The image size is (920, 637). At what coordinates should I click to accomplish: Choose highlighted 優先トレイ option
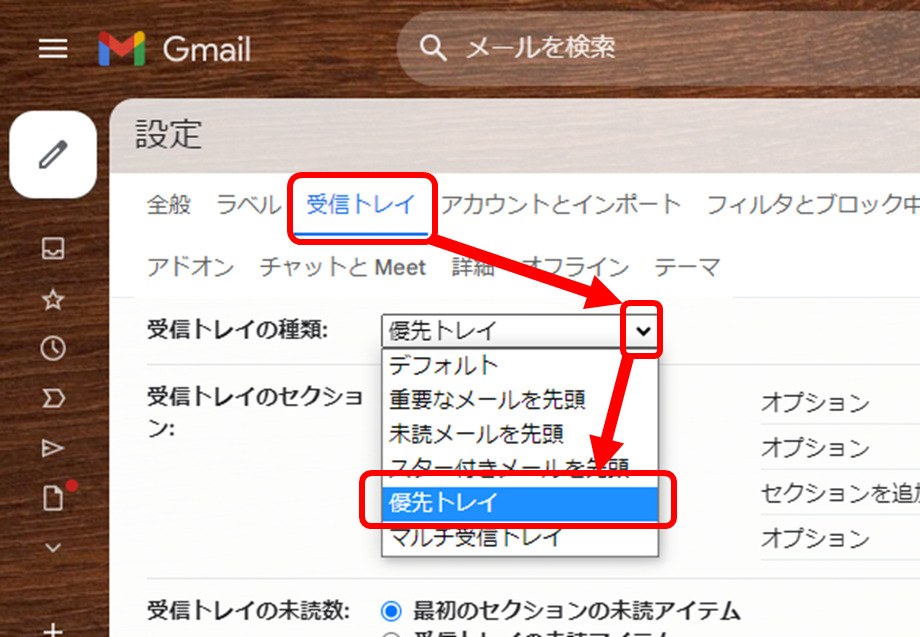point(520,503)
